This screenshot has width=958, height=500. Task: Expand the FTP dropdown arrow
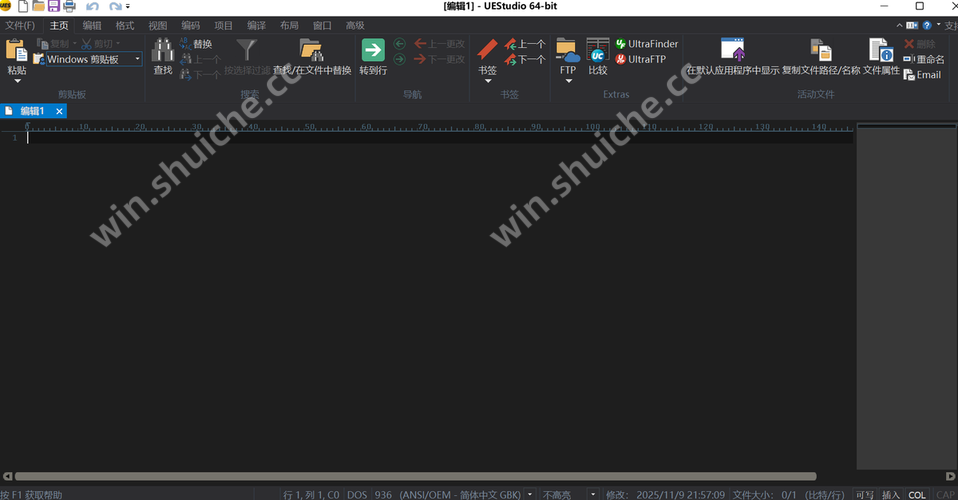point(568,81)
